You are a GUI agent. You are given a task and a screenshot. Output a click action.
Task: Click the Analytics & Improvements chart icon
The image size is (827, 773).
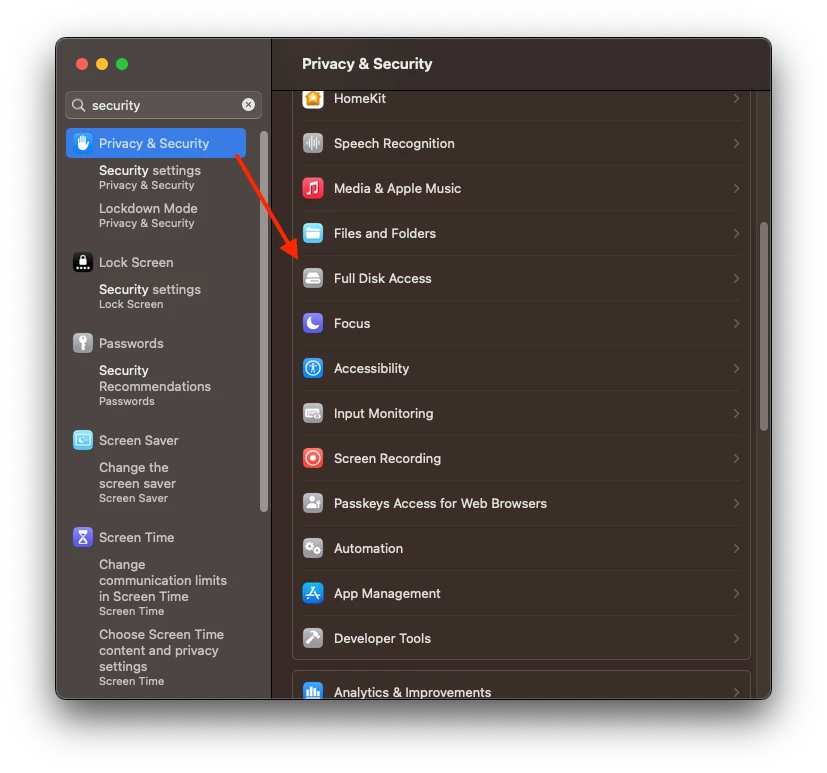click(313, 691)
